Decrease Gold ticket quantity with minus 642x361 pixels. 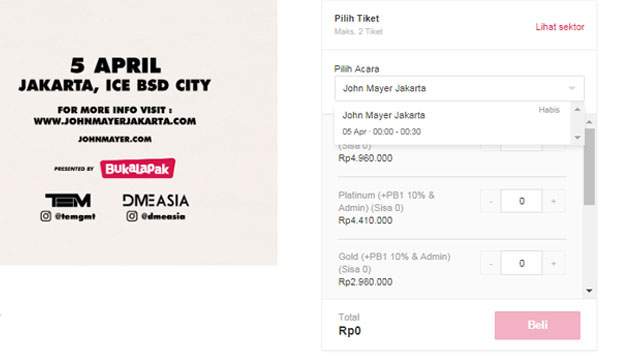coord(491,263)
